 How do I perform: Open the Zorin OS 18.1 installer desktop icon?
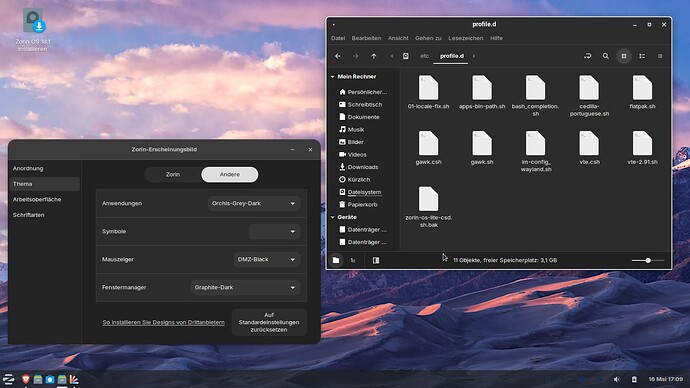point(33,30)
